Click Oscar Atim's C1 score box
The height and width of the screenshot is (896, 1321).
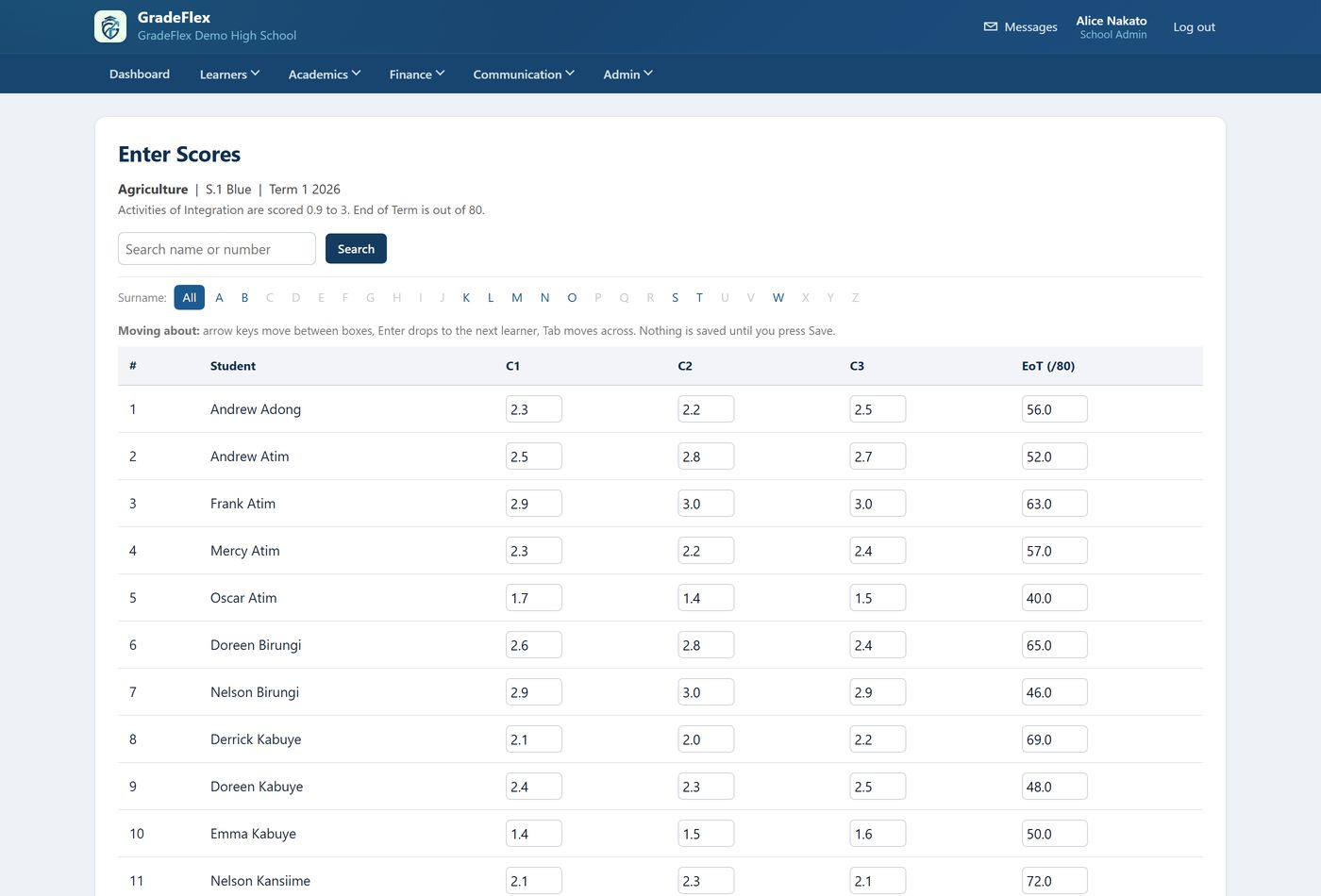534,597
